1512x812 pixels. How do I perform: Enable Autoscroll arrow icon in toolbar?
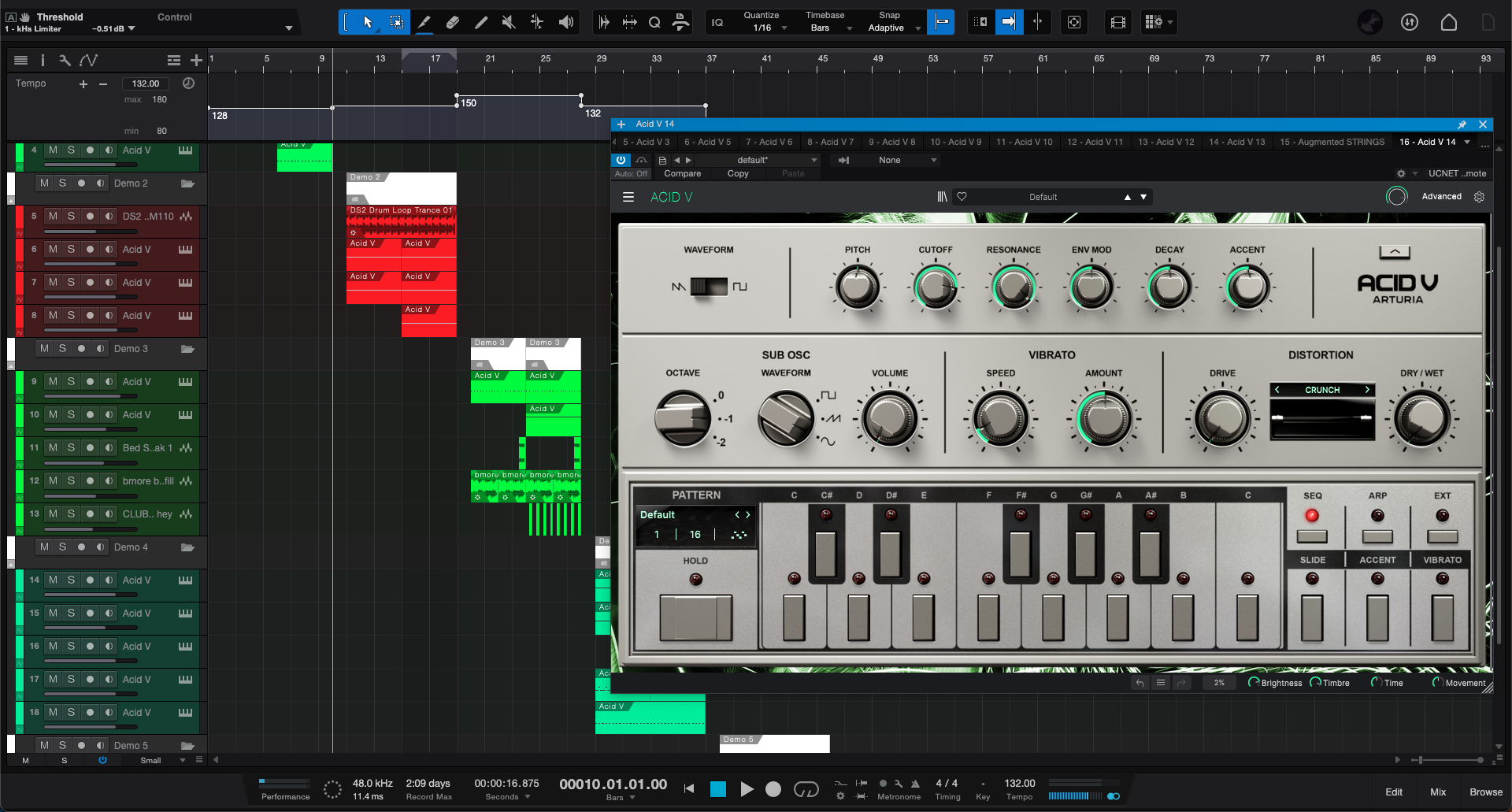(x=1008, y=22)
